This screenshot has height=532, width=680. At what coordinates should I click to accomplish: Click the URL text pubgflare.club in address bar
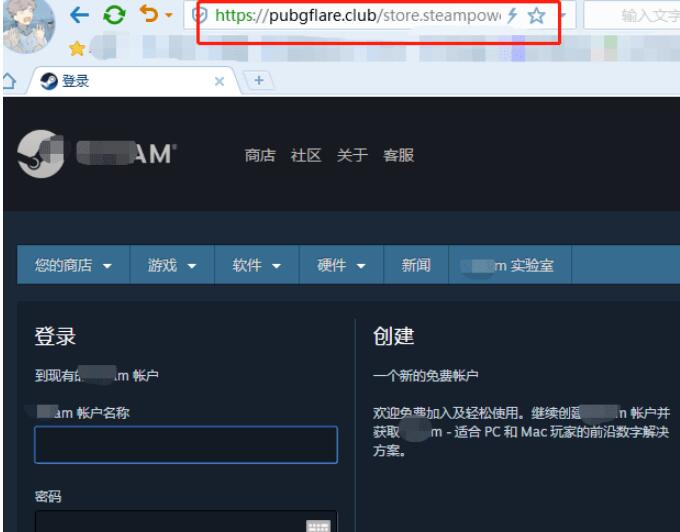click(323, 16)
